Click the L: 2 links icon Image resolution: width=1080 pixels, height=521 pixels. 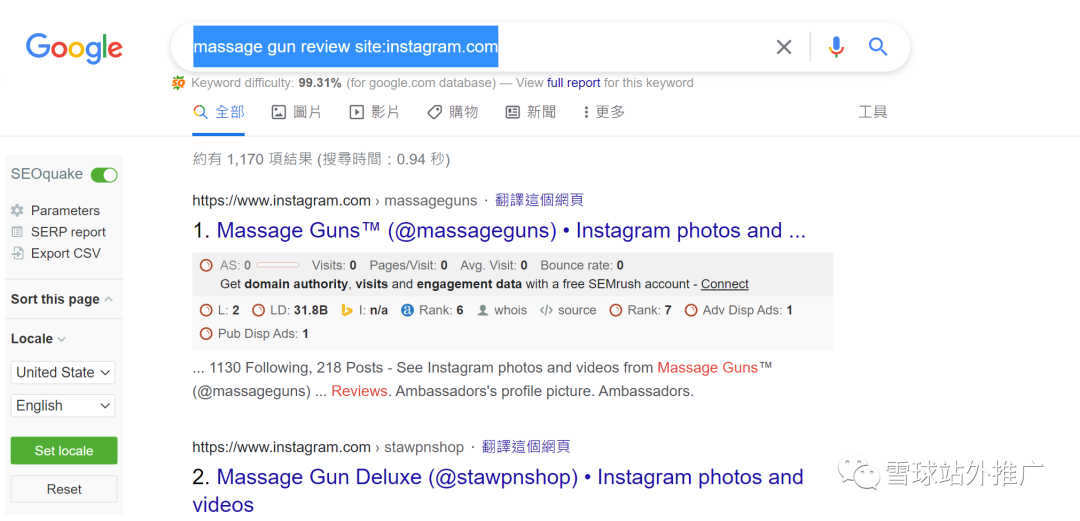point(206,310)
